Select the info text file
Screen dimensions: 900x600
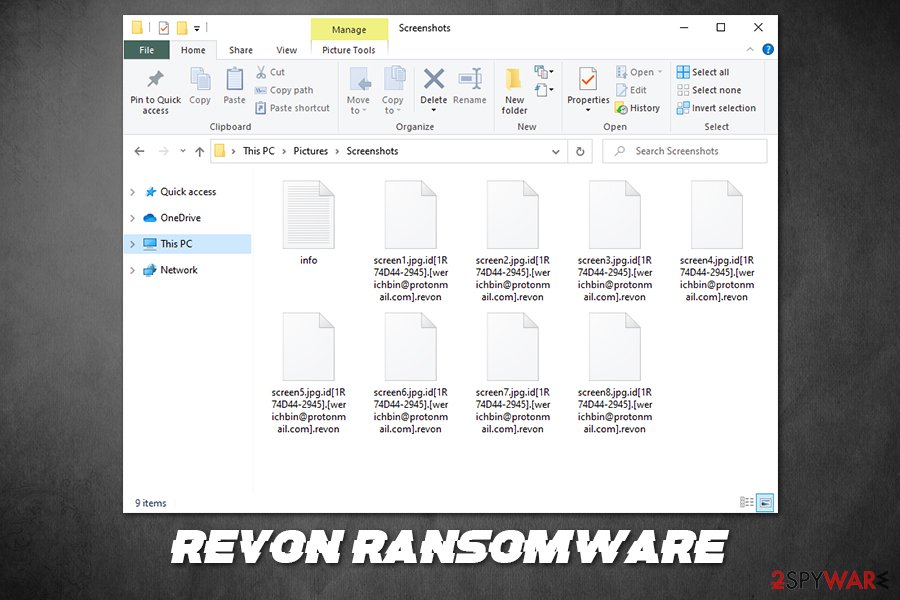pyautogui.click(x=308, y=223)
